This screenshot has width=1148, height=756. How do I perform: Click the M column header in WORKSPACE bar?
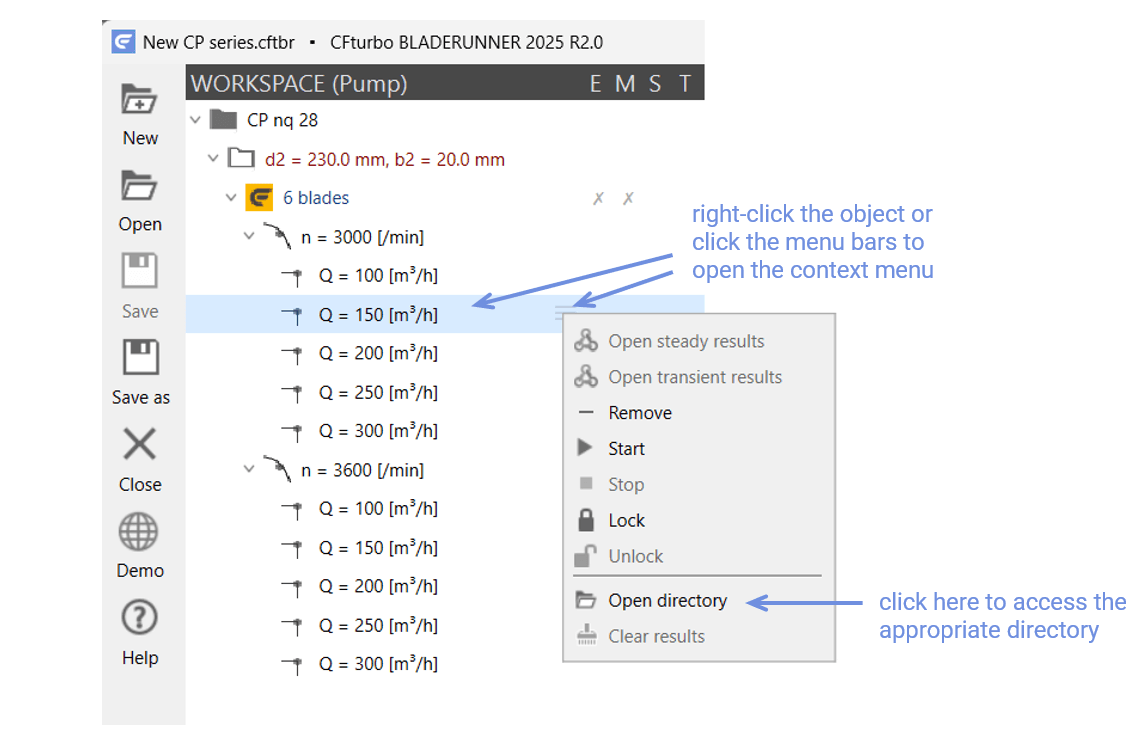(625, 84)
